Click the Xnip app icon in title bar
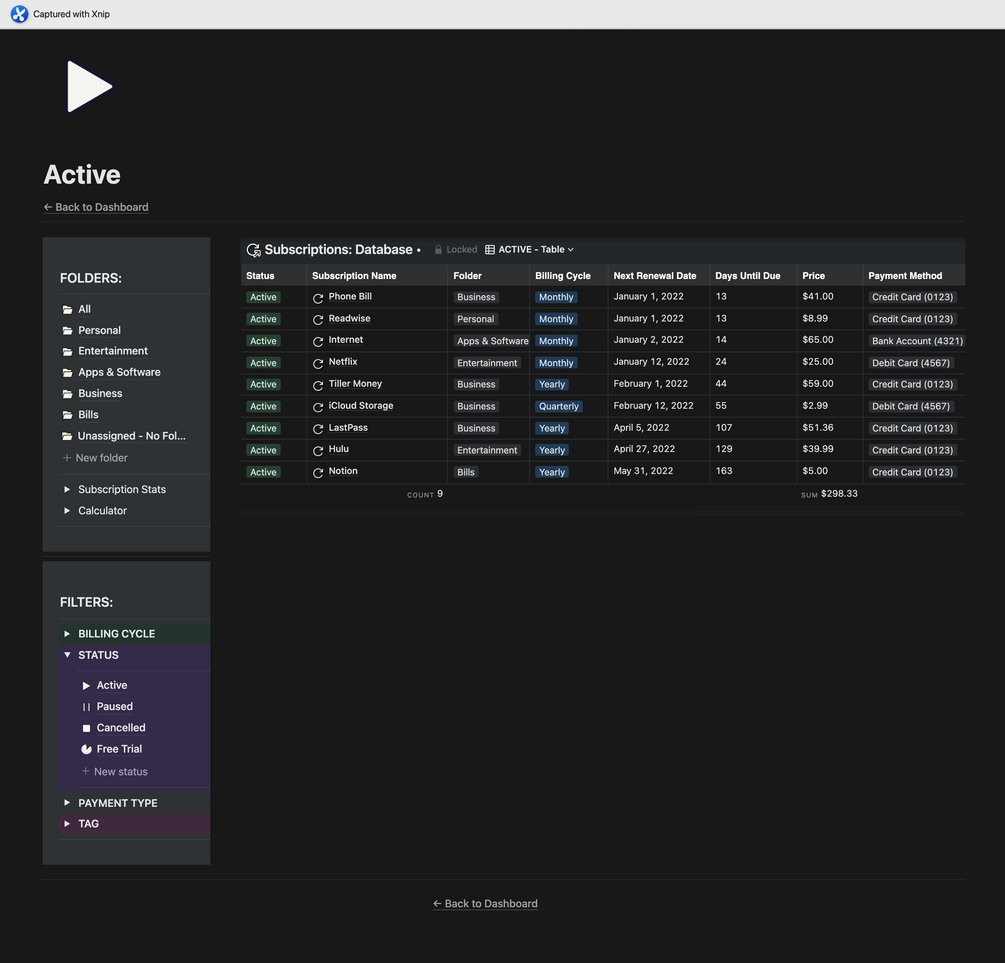This screenshot has width=1005, height=963. coord(19,14)
